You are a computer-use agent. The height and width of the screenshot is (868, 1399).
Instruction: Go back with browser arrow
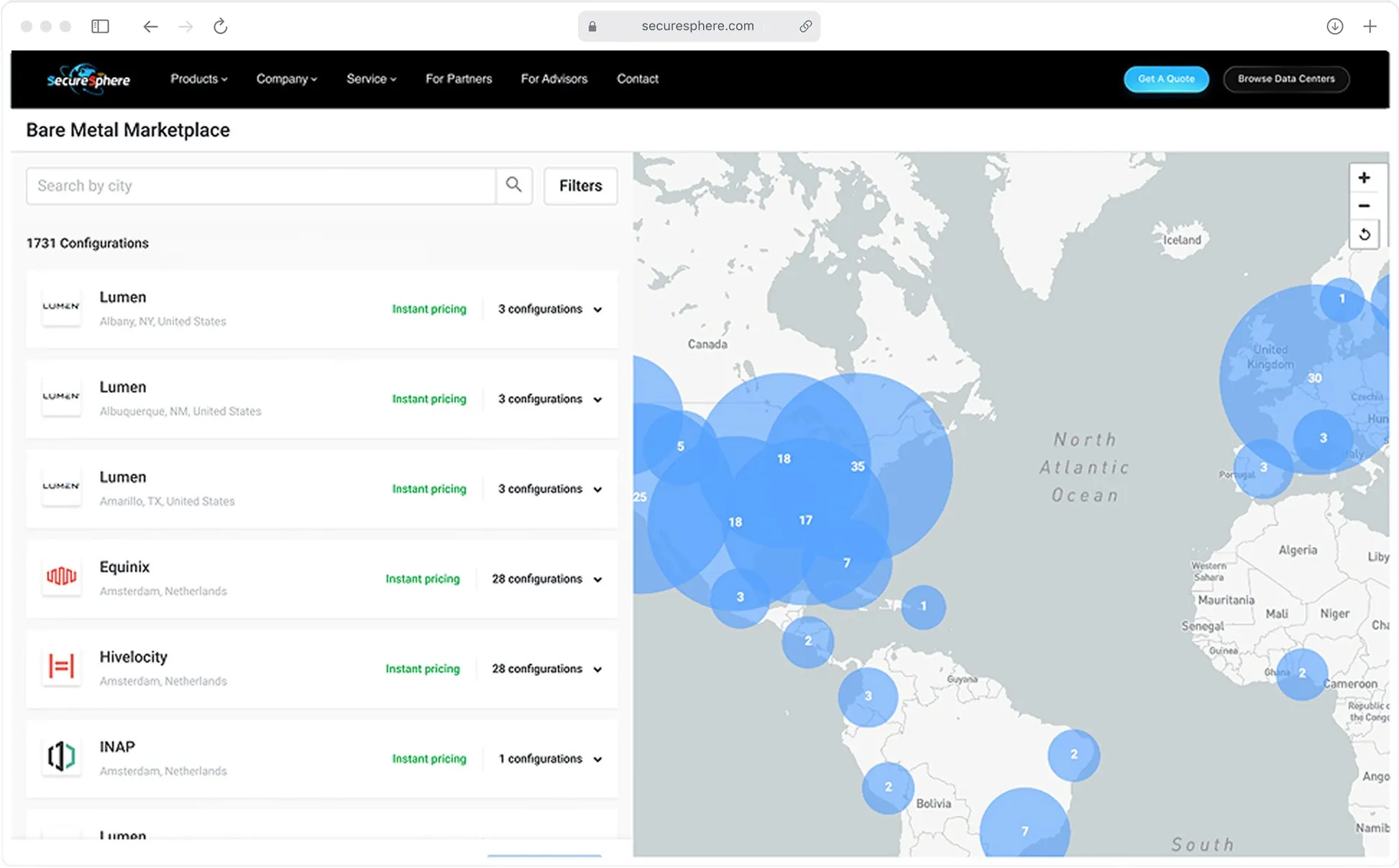click(150, 27)
